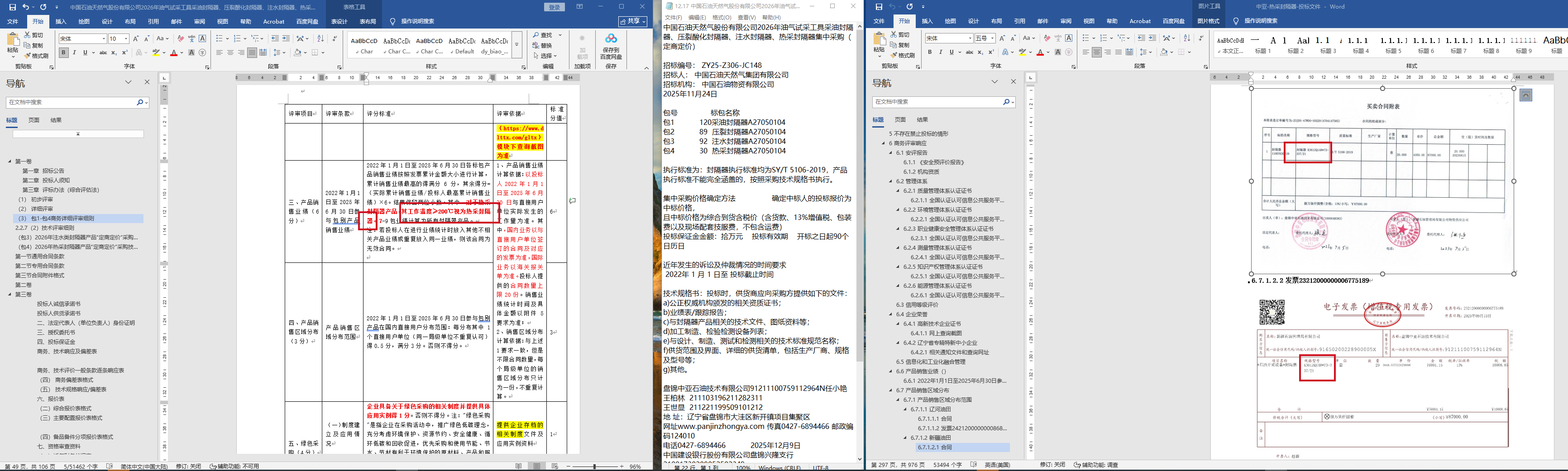This screenshot has width=1568, height=471.
Task: Copy selection (复制) in right Word window
Action: point(900,45)
